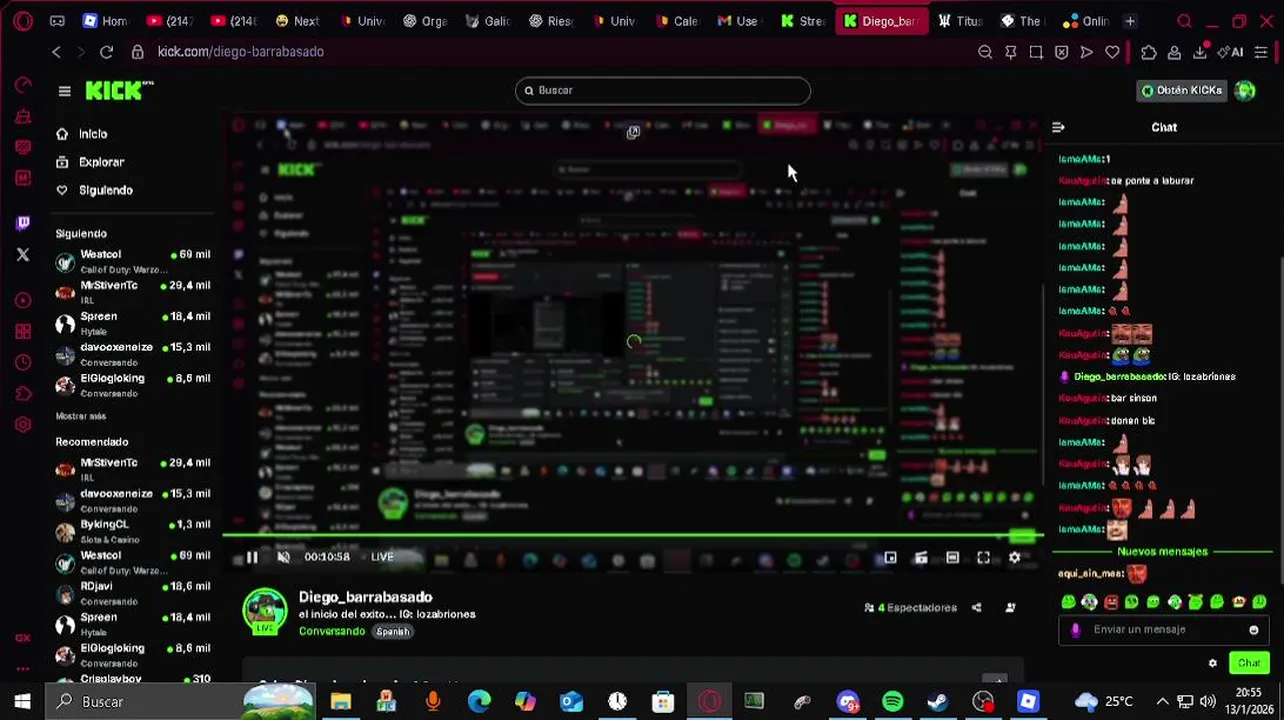Switch to the Titus browser tab
Image resolution: width=1284 pixels, height=720 pixels.
tap(961, 21)
